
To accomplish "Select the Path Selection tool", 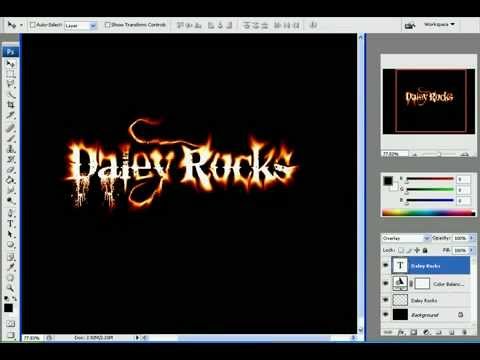I will pos(11,234).
